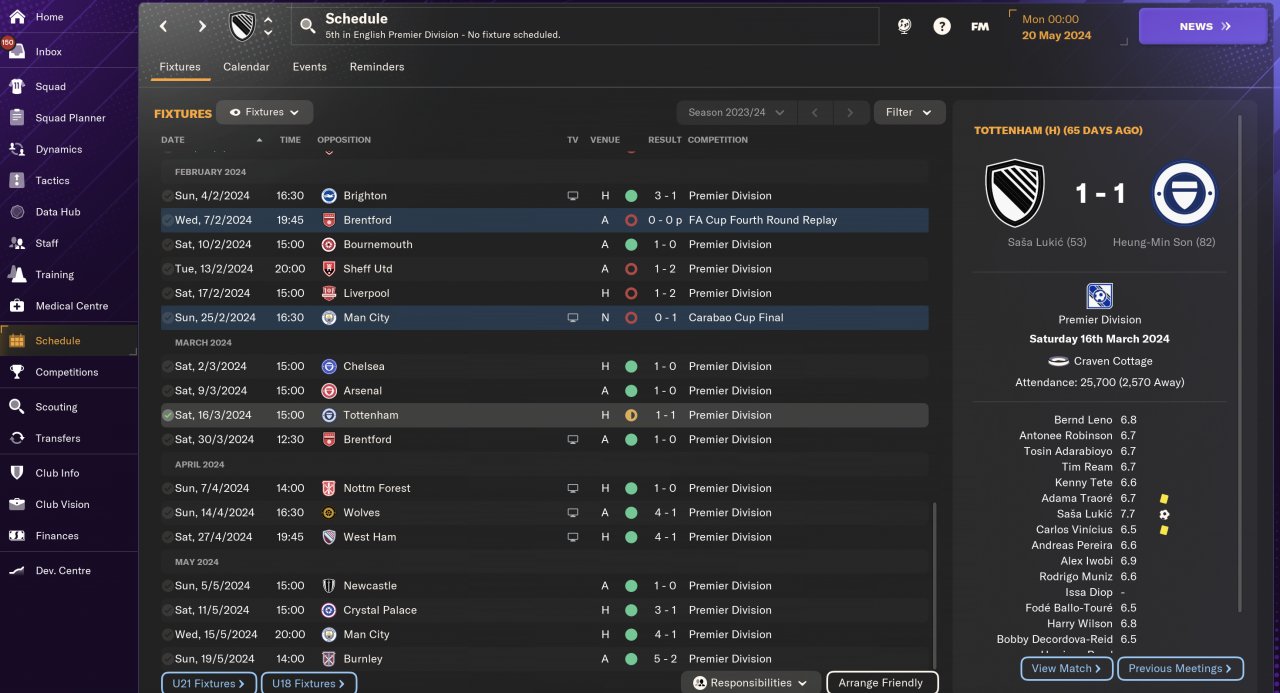The height and width of the screenshot is (693, 1280).
Task: Switch to the Calendar tab
Action: [246, 67]
